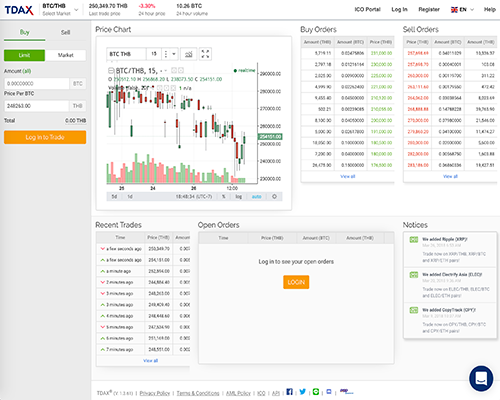The width and height of the screenshot is (500, 400).
Task: Click the Recent Trades Time column header
Action: point(120,237)
